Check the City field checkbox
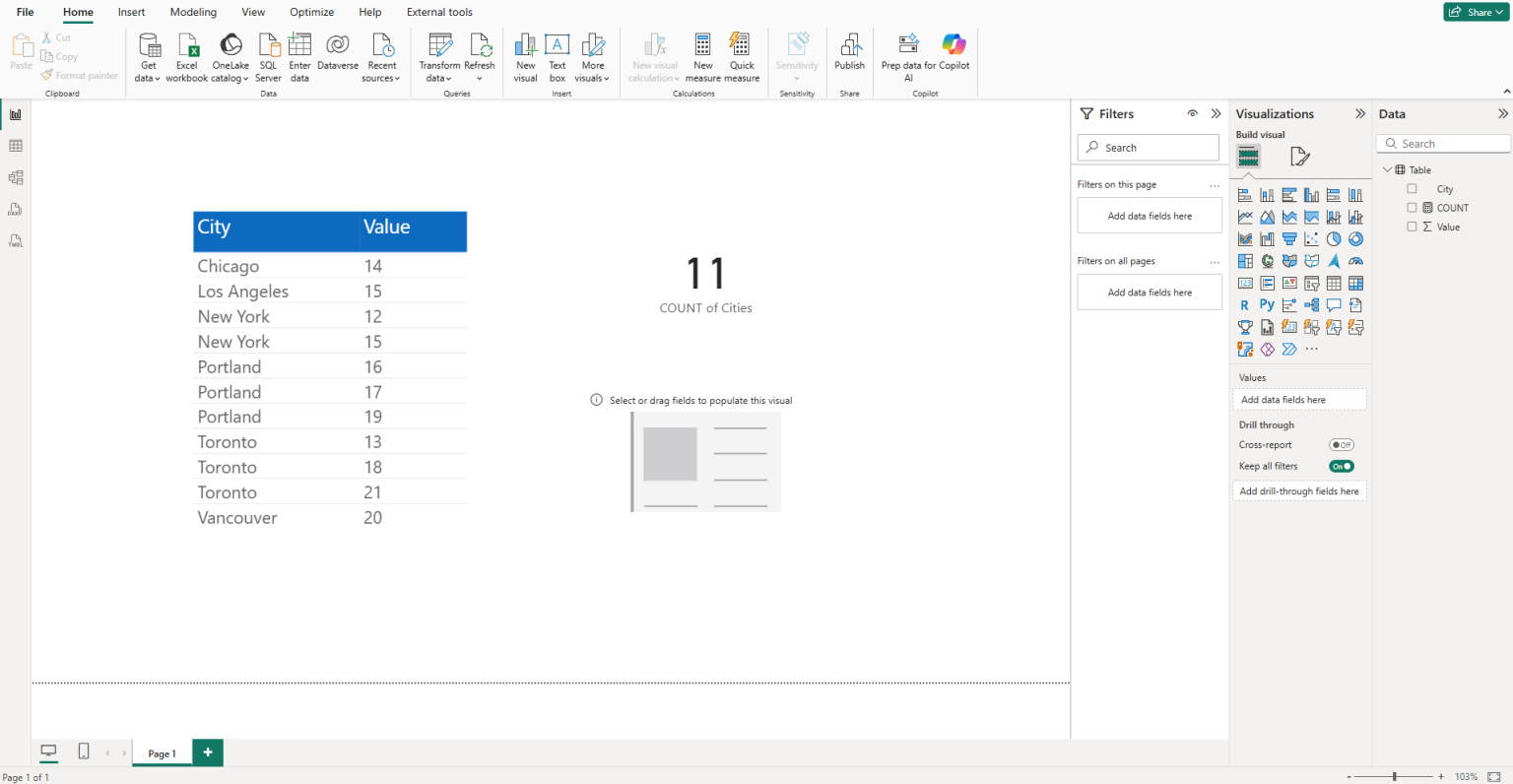Viewport: 1513px width, 784px height. (x=1412, y=189)
